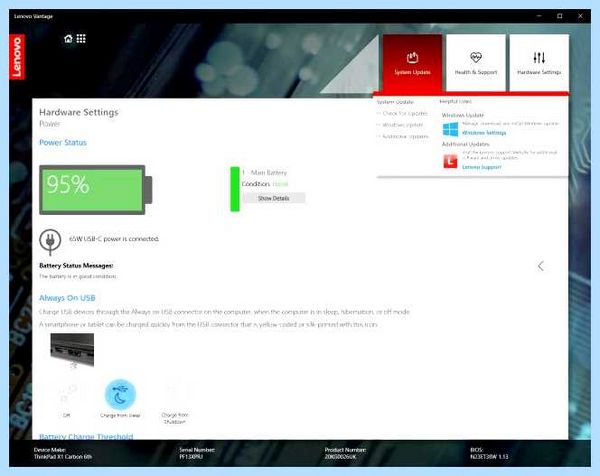Click the Serial Number entry in footer
The height and width of the screenshot is (476, 600).
(197, 453)
